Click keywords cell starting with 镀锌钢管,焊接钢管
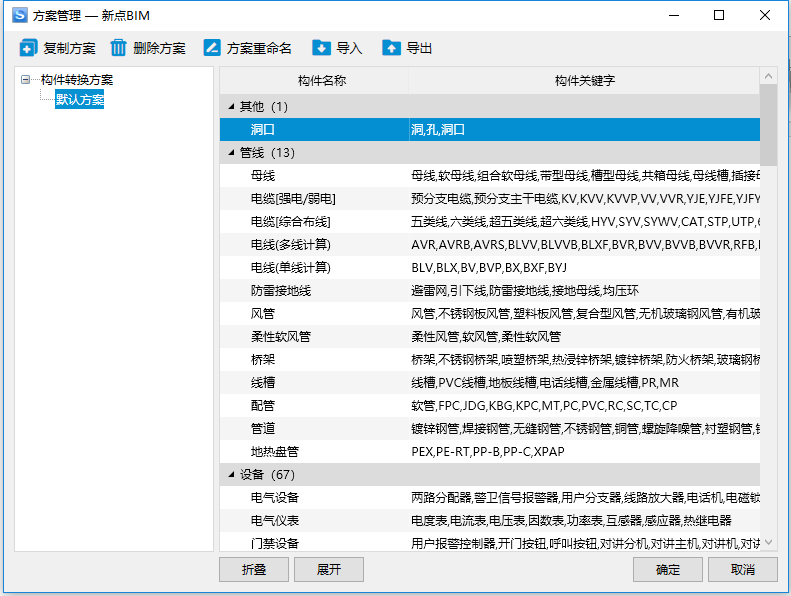This screenshot has width=791, height=596. click(x=585, y=428)
